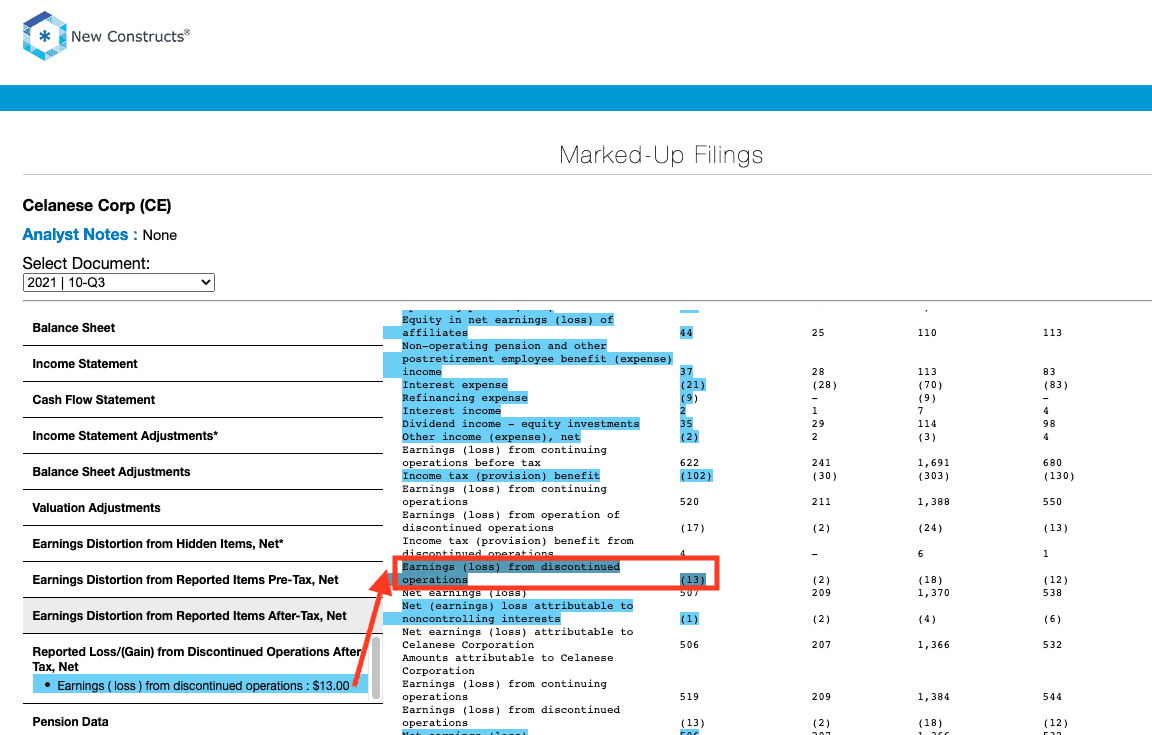Select the 'Interest income' line label
Image resolution: width=1152 pixels, height=735 pixels.
tap(451, 411)
